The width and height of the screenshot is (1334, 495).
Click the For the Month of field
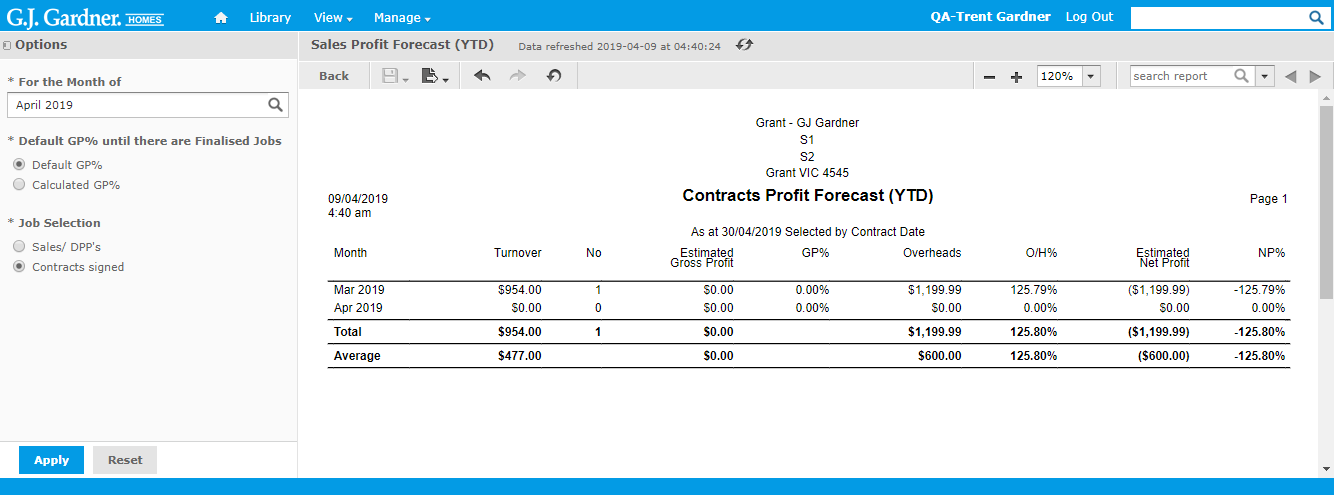[148, 104]
